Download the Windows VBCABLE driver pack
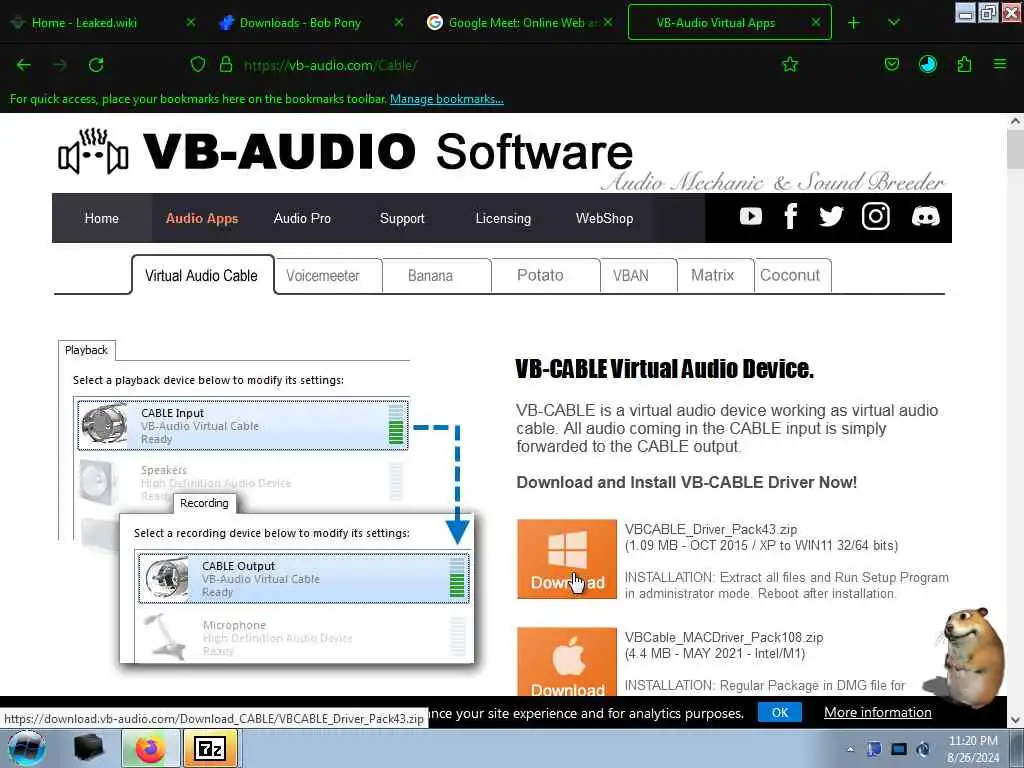1024x768 pixels. (x=567, y=559)
